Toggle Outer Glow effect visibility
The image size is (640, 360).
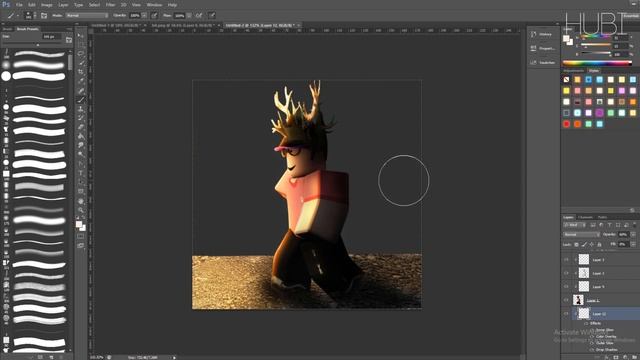(592, 343)
